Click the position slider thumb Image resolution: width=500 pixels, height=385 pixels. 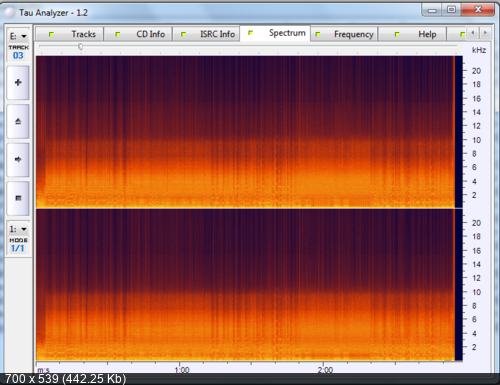point(80,47)
